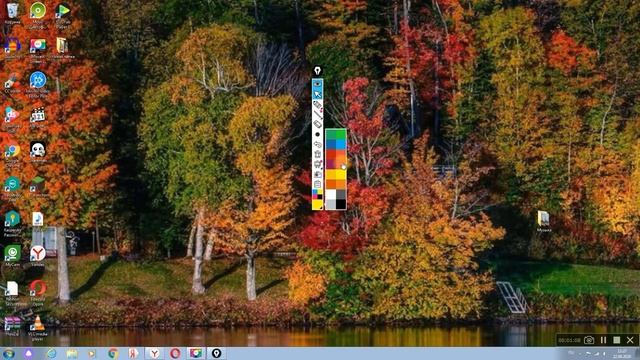Take a snapshot using recorder camera button
The width and height of the screenshot is (640, 360).
click(x=589, y=340)
